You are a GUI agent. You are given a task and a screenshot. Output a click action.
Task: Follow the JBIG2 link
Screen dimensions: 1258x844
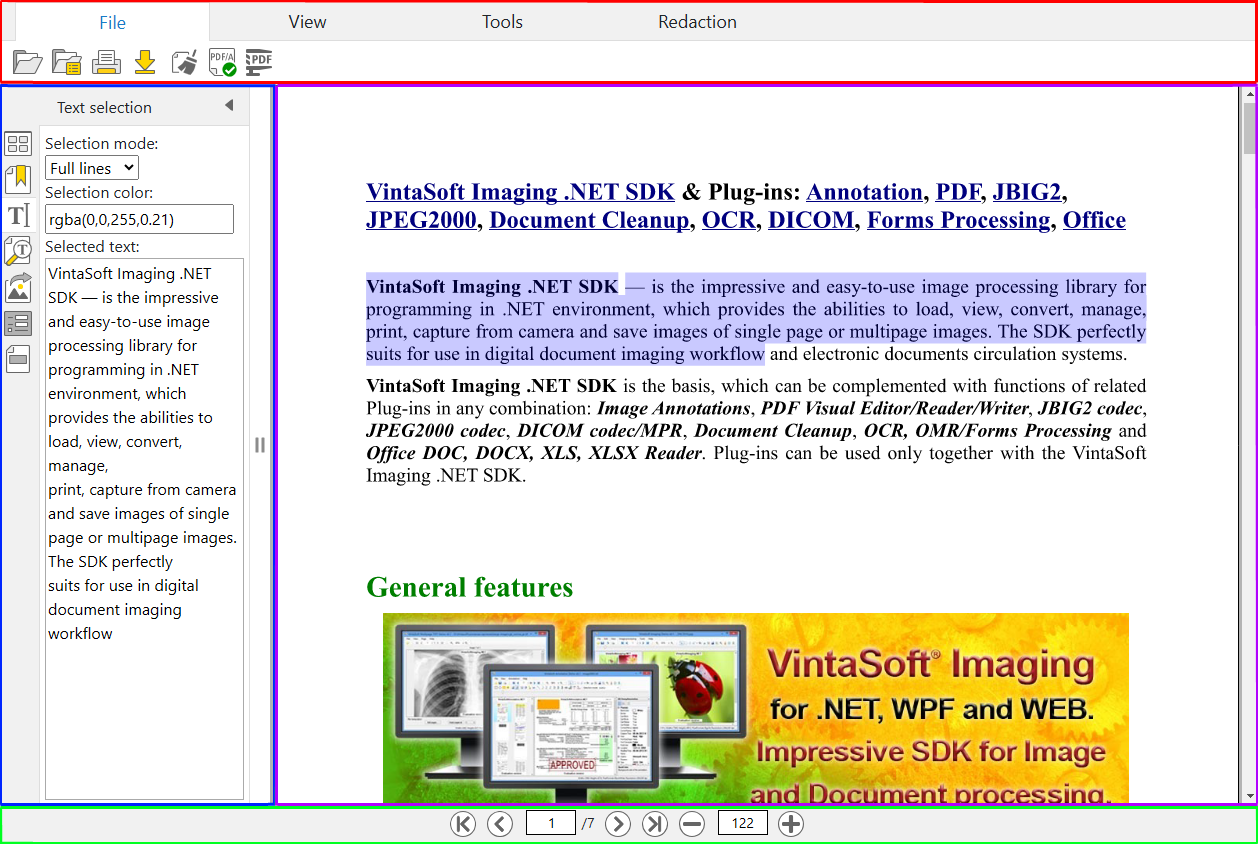(x=1027, y=192)
